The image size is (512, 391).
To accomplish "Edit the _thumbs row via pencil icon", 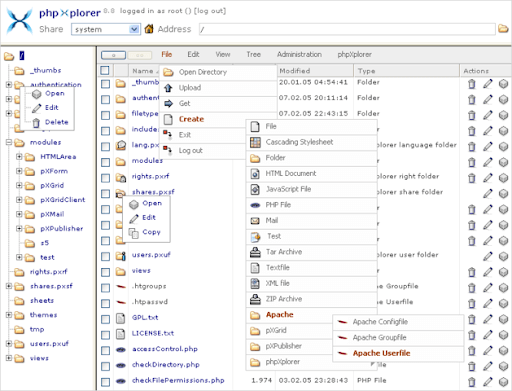I will pyautogui.click(x=488, y=84).
